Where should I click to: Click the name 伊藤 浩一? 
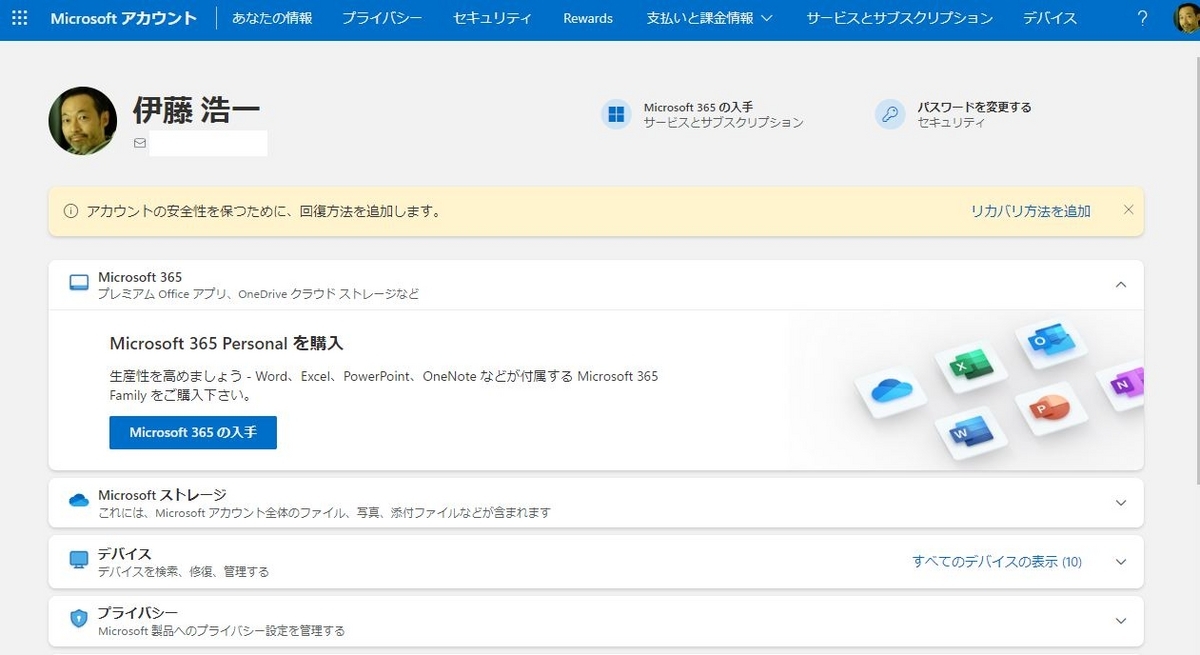(x=196, y=111)
